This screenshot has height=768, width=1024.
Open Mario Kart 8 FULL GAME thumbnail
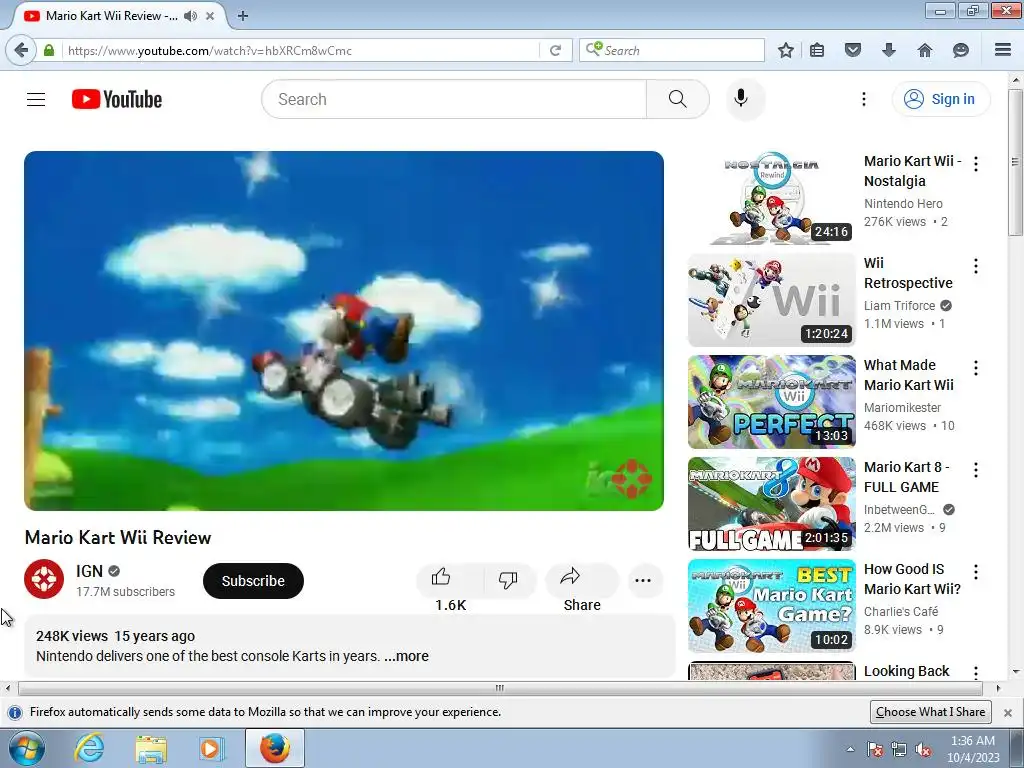tap(771, 504)
